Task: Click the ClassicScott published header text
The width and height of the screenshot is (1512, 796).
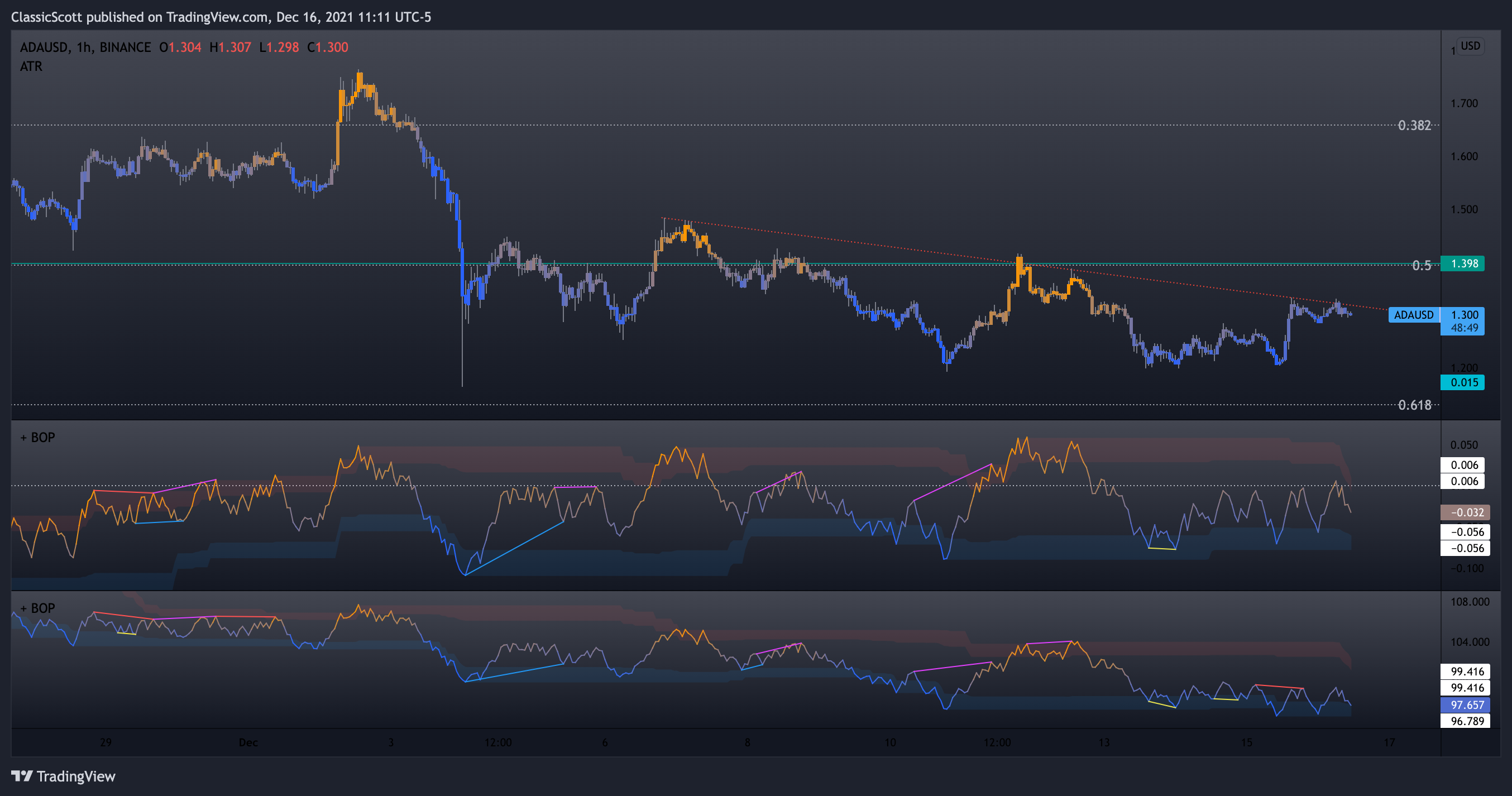Action: [221, 17]
